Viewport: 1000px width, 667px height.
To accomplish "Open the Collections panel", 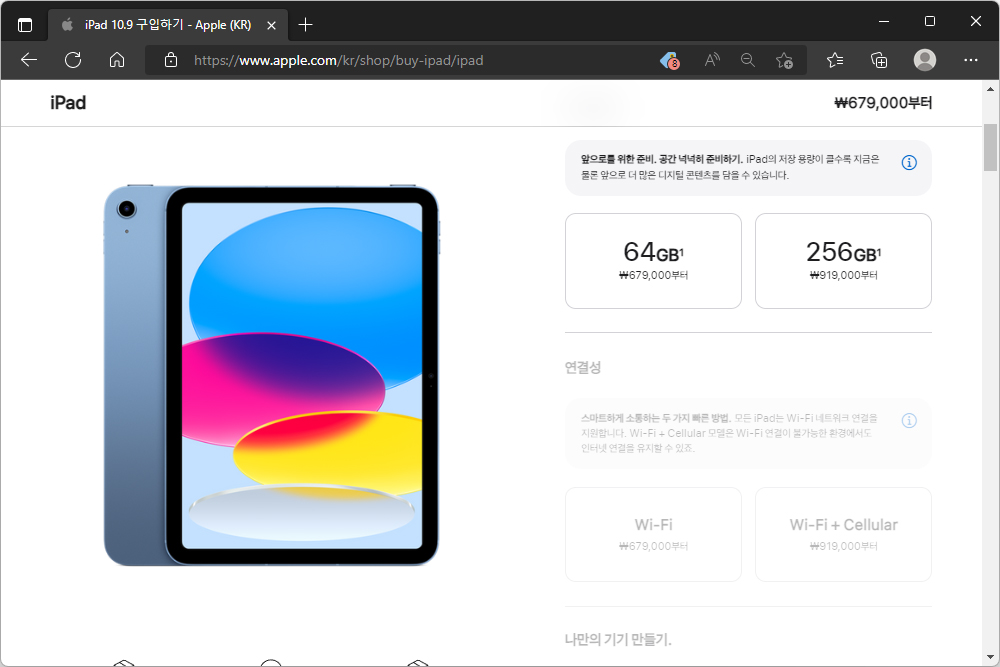I will [x=879, y=60].
